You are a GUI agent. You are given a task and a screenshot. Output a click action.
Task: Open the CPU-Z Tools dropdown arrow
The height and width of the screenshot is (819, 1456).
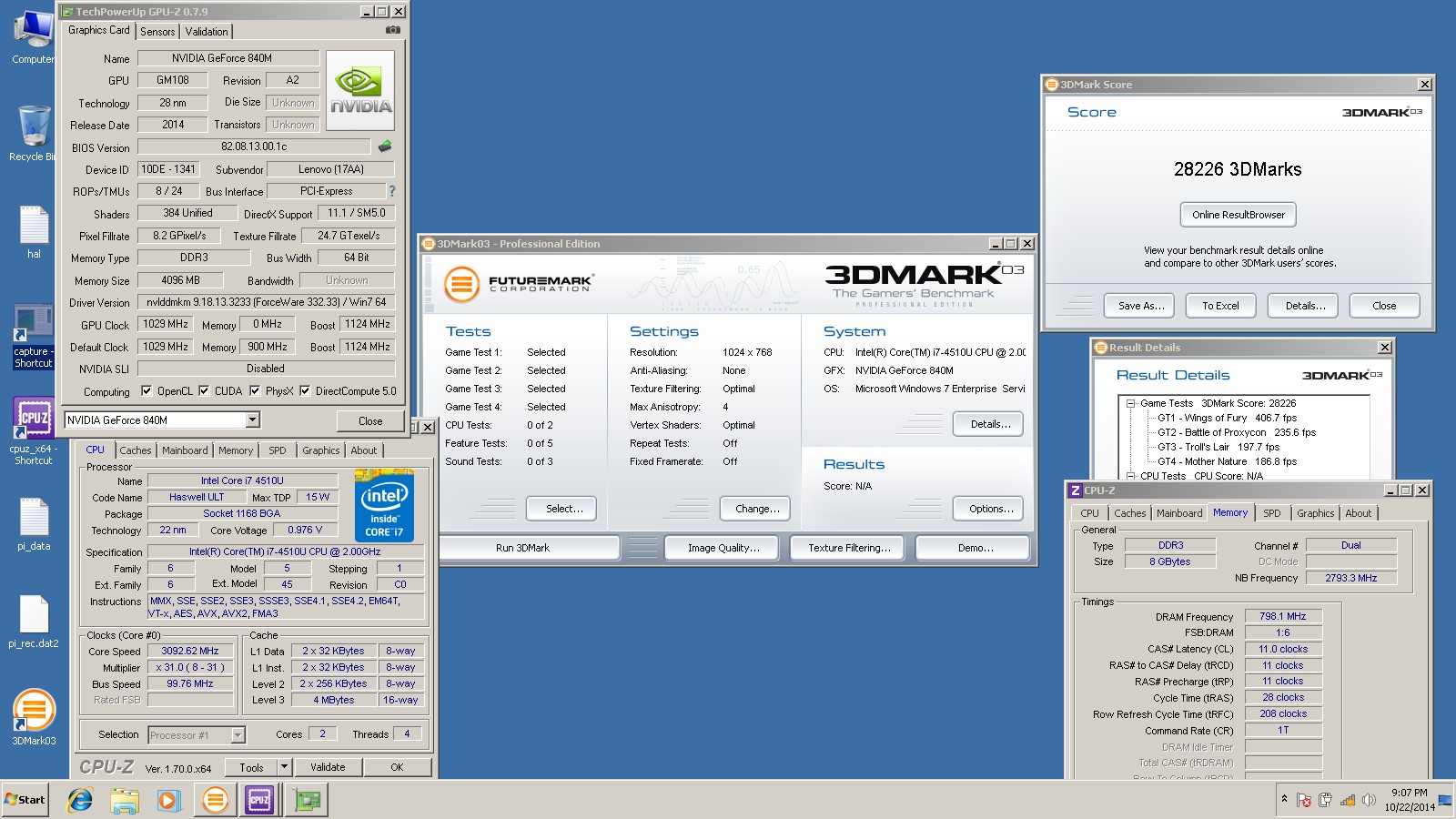[284, 767]
